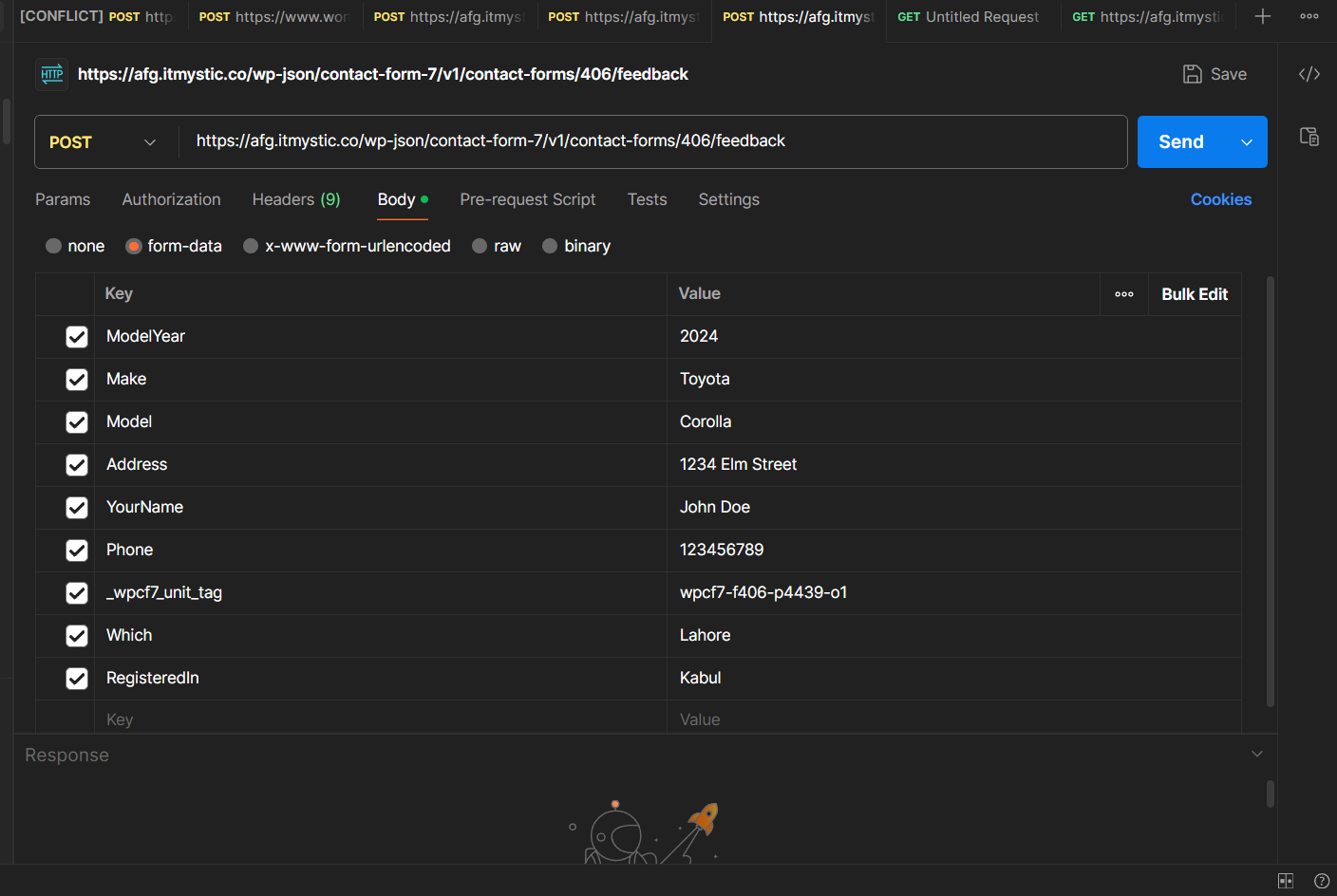1337x896 pixels.
Task: Add a new request tab with plus icon
Action: [x=1263, y=16]
